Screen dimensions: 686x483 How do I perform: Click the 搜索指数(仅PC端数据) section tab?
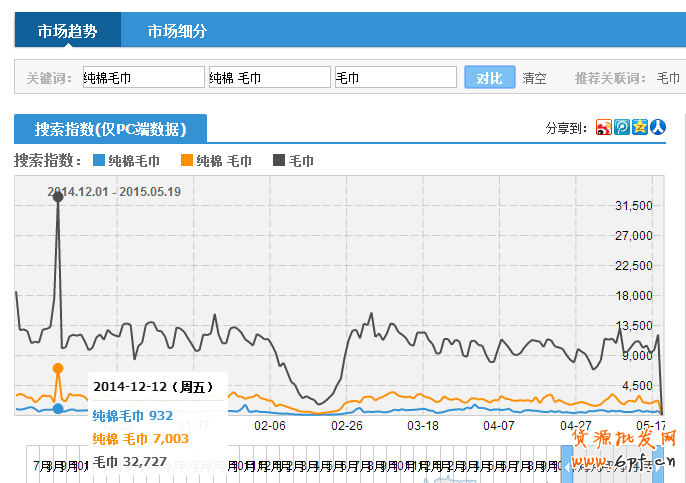pyautogui.click(x=110, y=128)
